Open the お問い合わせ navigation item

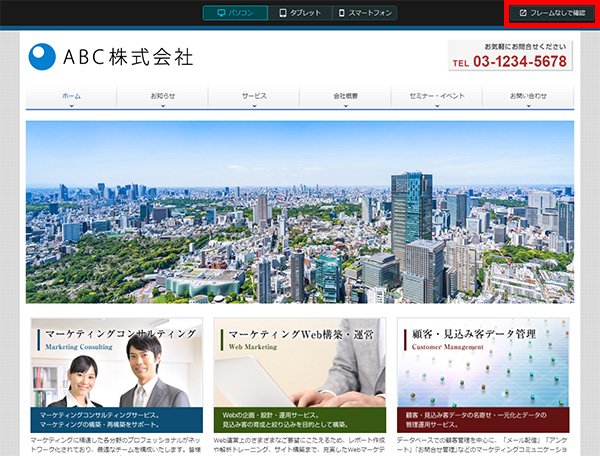(528, 97)
